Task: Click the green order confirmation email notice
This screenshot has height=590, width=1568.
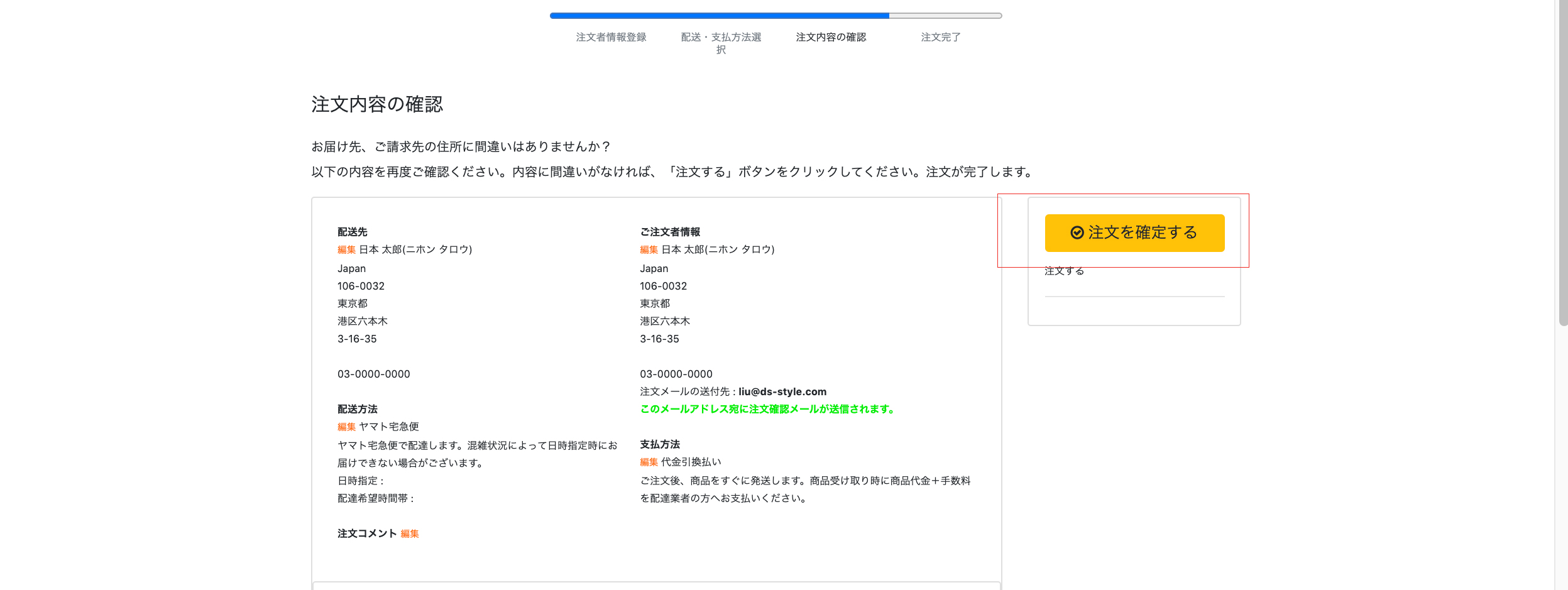Action: tap(767, 410)
